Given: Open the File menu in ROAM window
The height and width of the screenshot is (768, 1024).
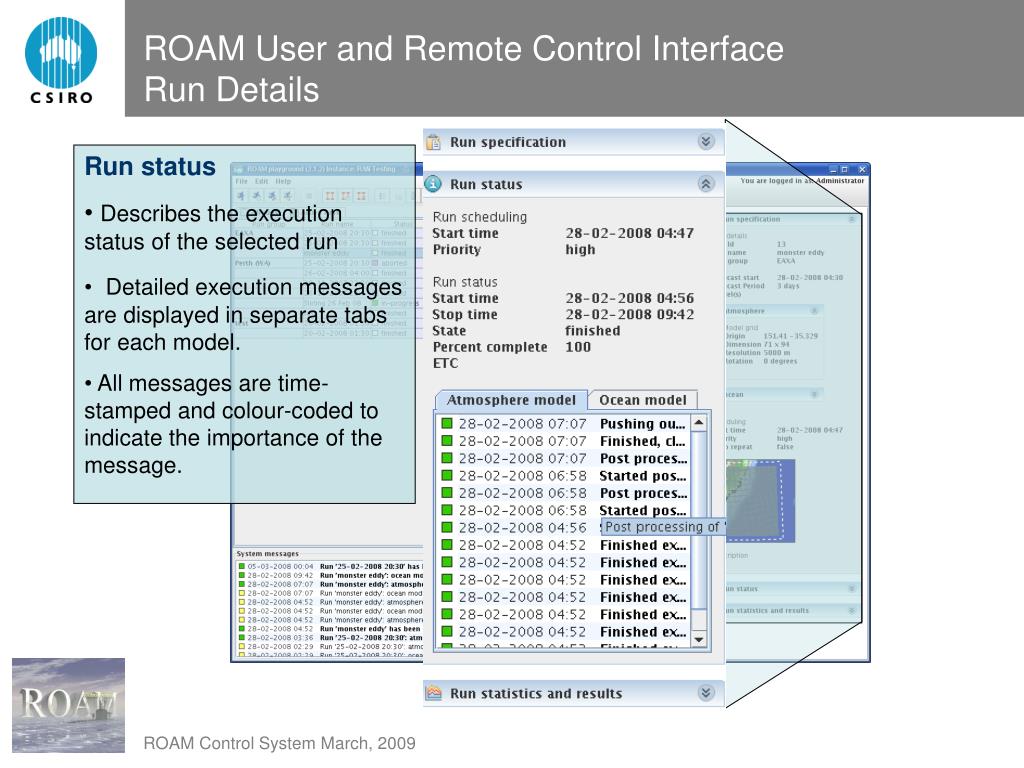Looking at the screenshot, I should 242,182.
